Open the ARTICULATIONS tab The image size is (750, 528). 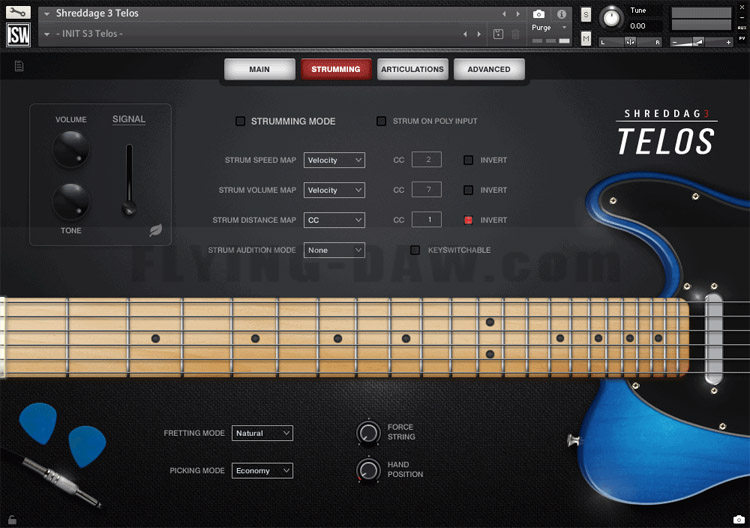(412, 69)
